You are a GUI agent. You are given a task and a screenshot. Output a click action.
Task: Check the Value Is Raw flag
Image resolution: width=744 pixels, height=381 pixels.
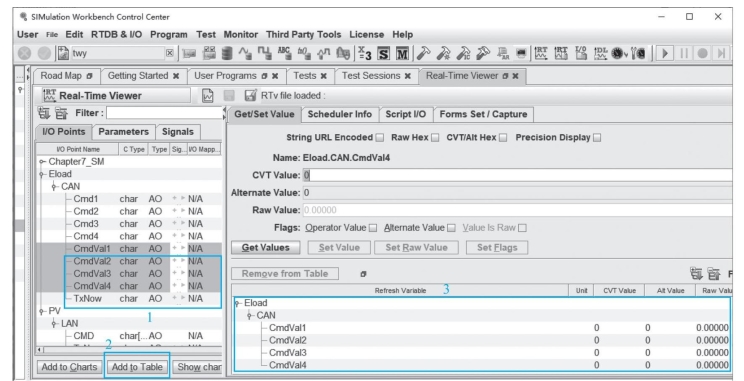(522, 228)
